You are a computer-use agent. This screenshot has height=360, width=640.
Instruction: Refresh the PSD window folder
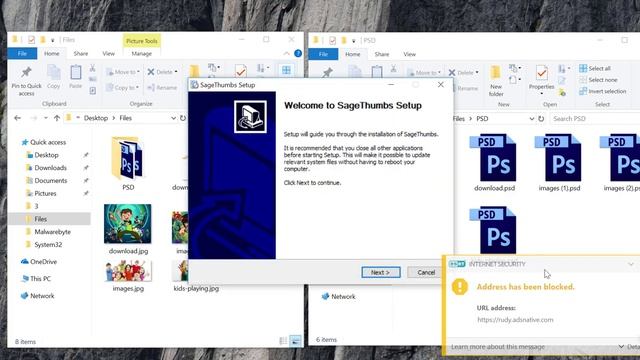[541, 118]
